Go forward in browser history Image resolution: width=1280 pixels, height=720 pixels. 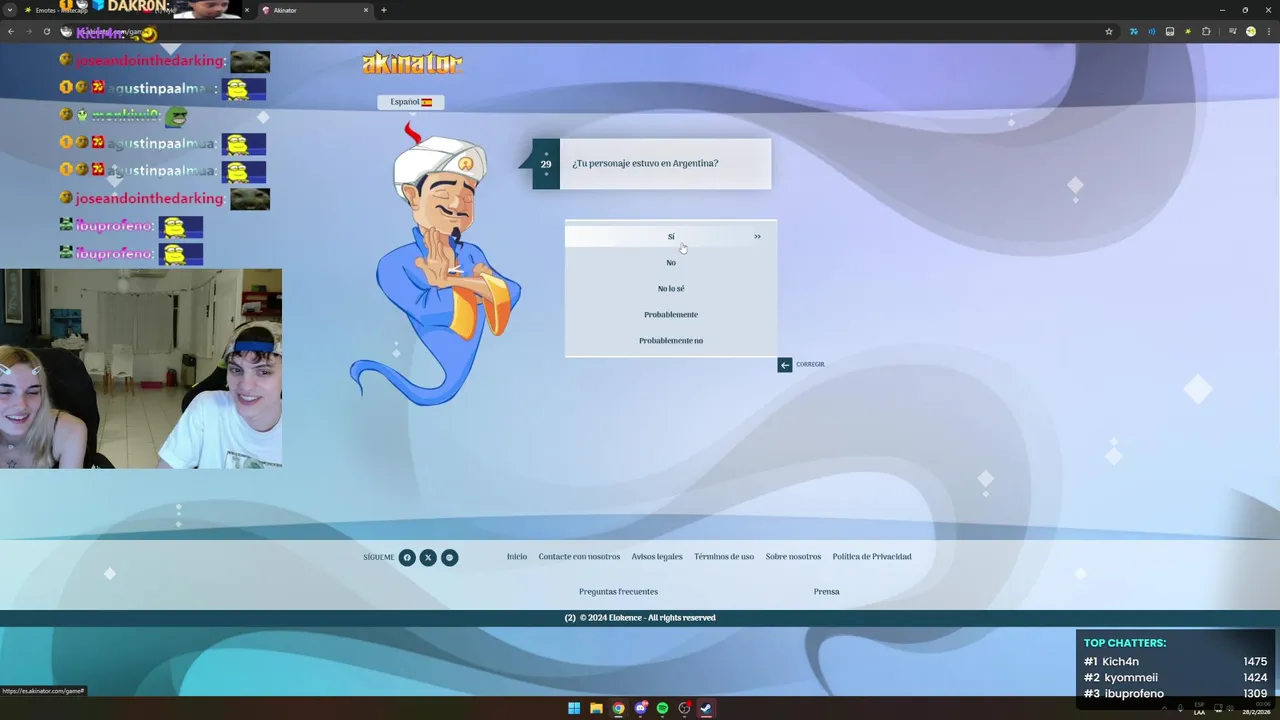tap(28, 32)
